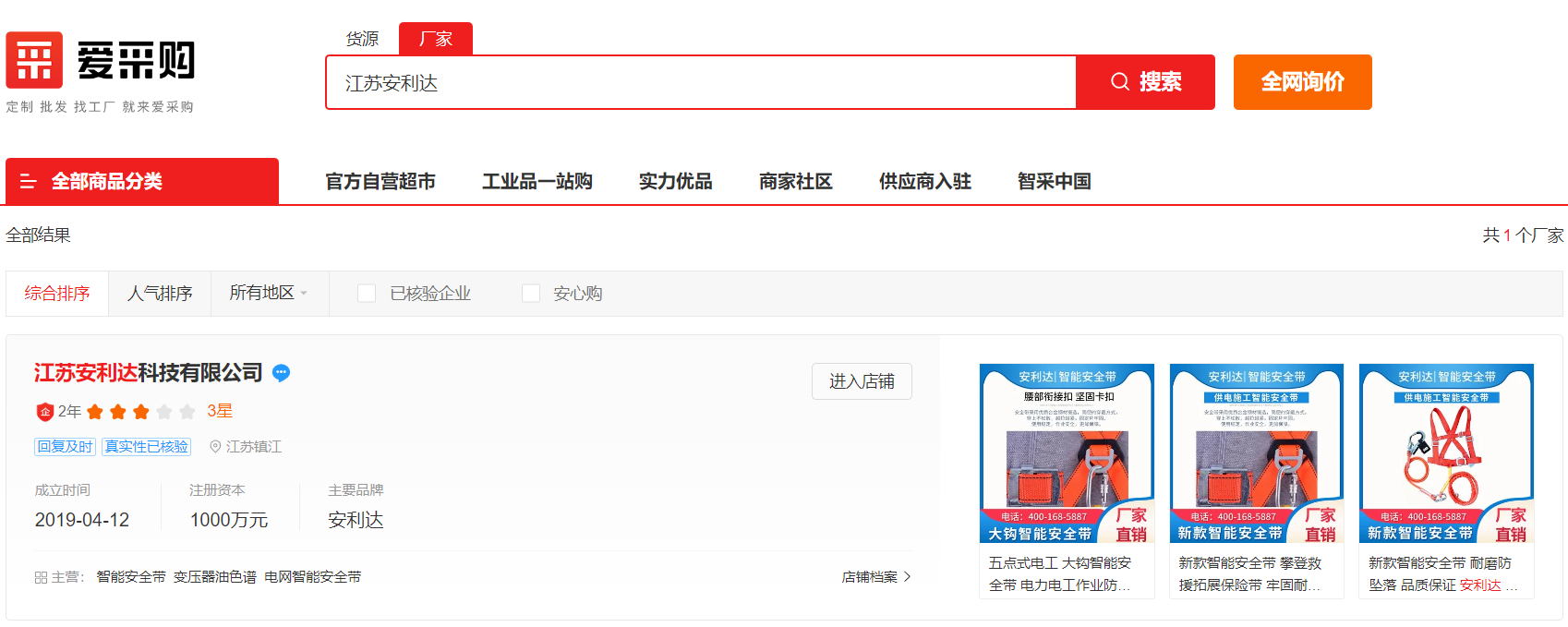Enable the 已核验企业 checkbox

(x=367, y=294)
